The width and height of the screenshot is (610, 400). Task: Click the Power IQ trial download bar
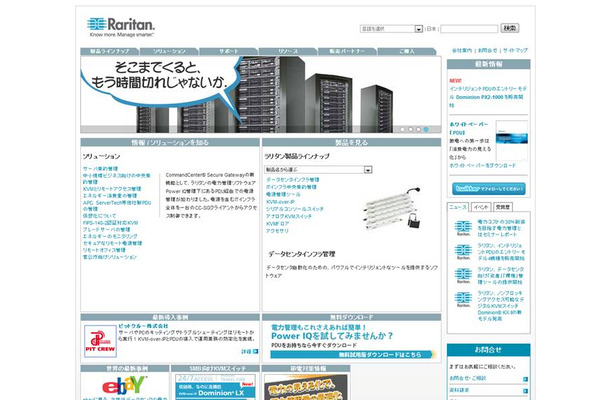(x=352, y=354)
